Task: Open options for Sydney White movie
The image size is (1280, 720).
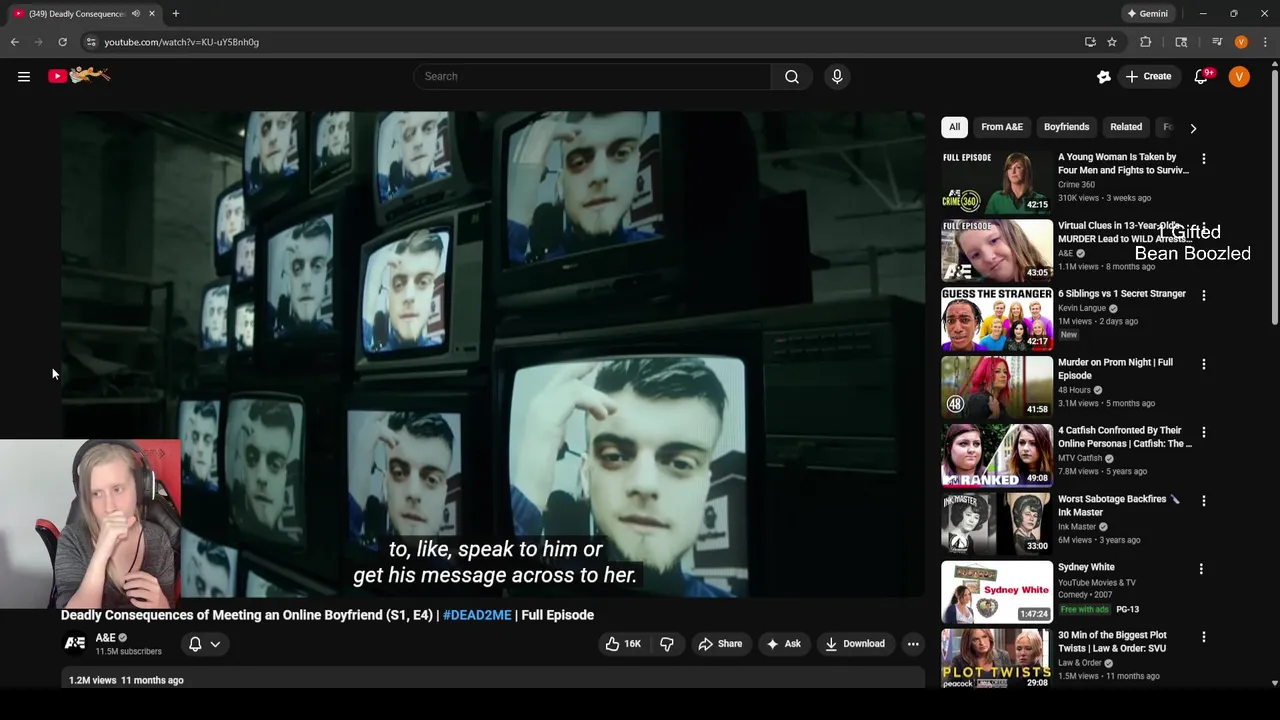Action: tap(1201, 569)
